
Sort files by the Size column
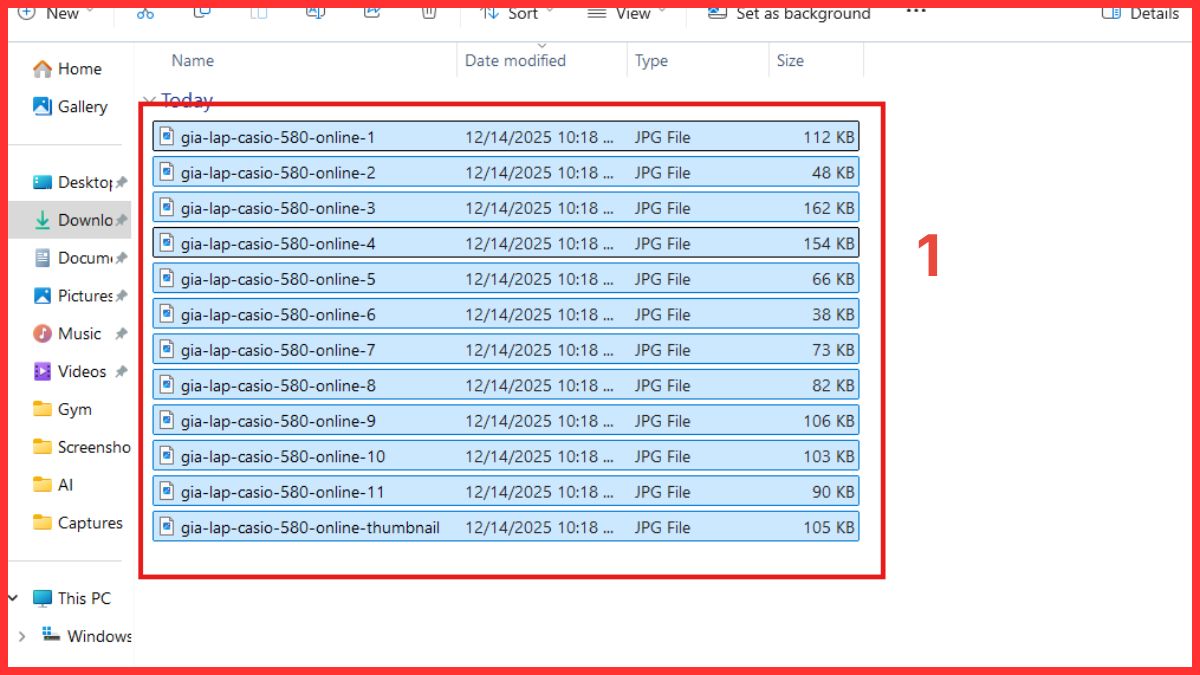click(x=790, y=60)
